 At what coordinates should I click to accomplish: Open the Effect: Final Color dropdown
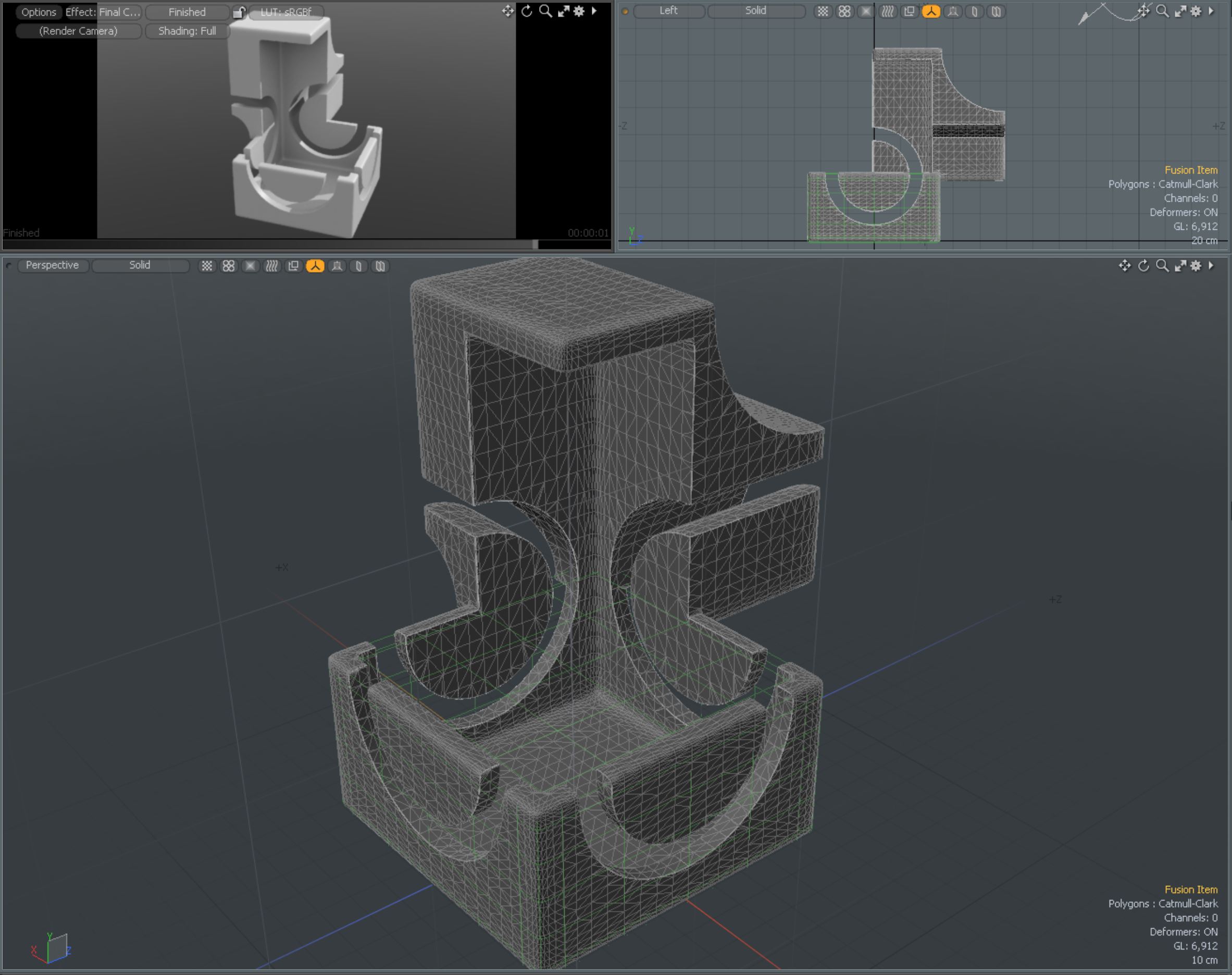coord(103,12)
